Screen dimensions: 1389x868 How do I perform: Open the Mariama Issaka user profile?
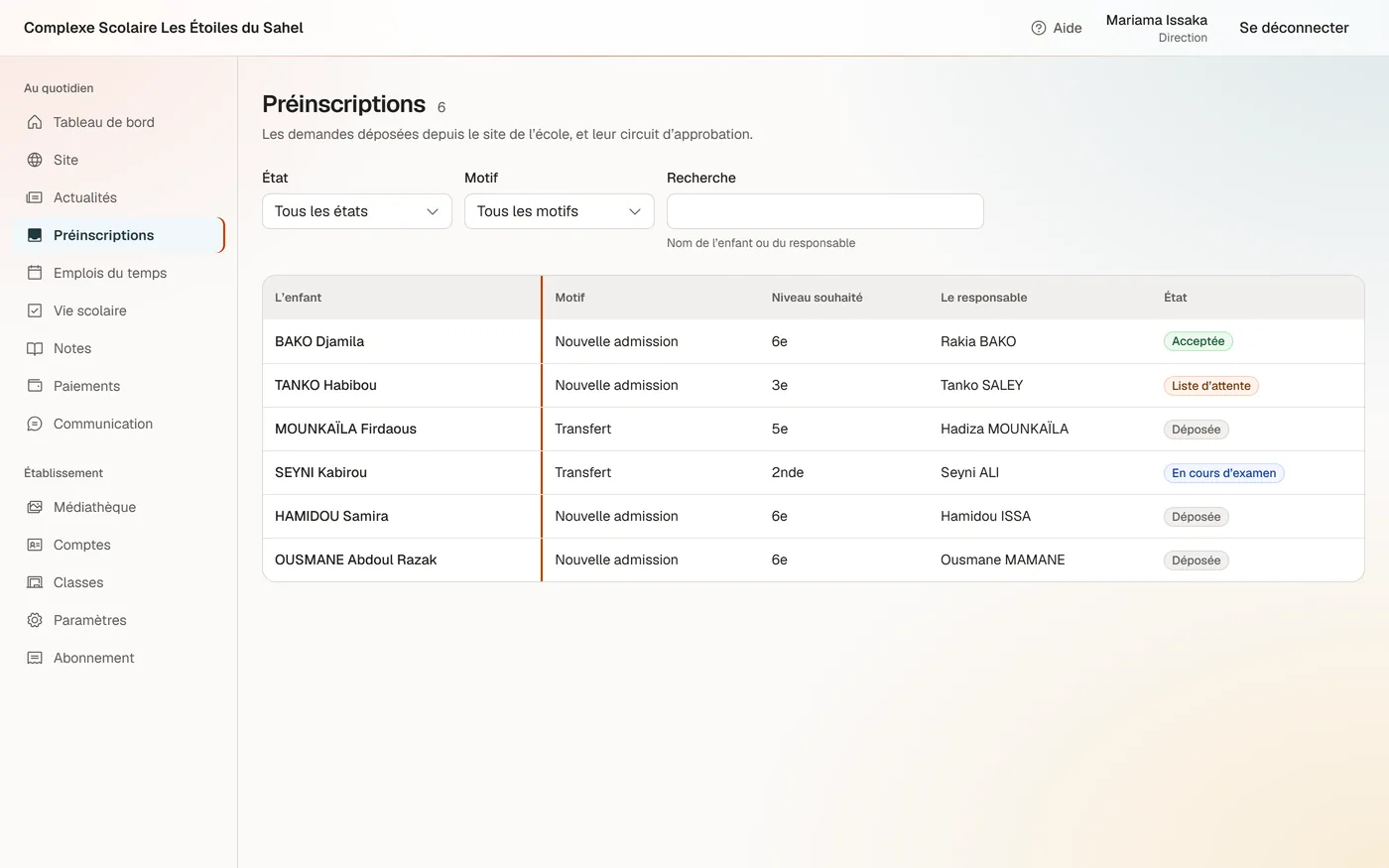point(1157,28)
